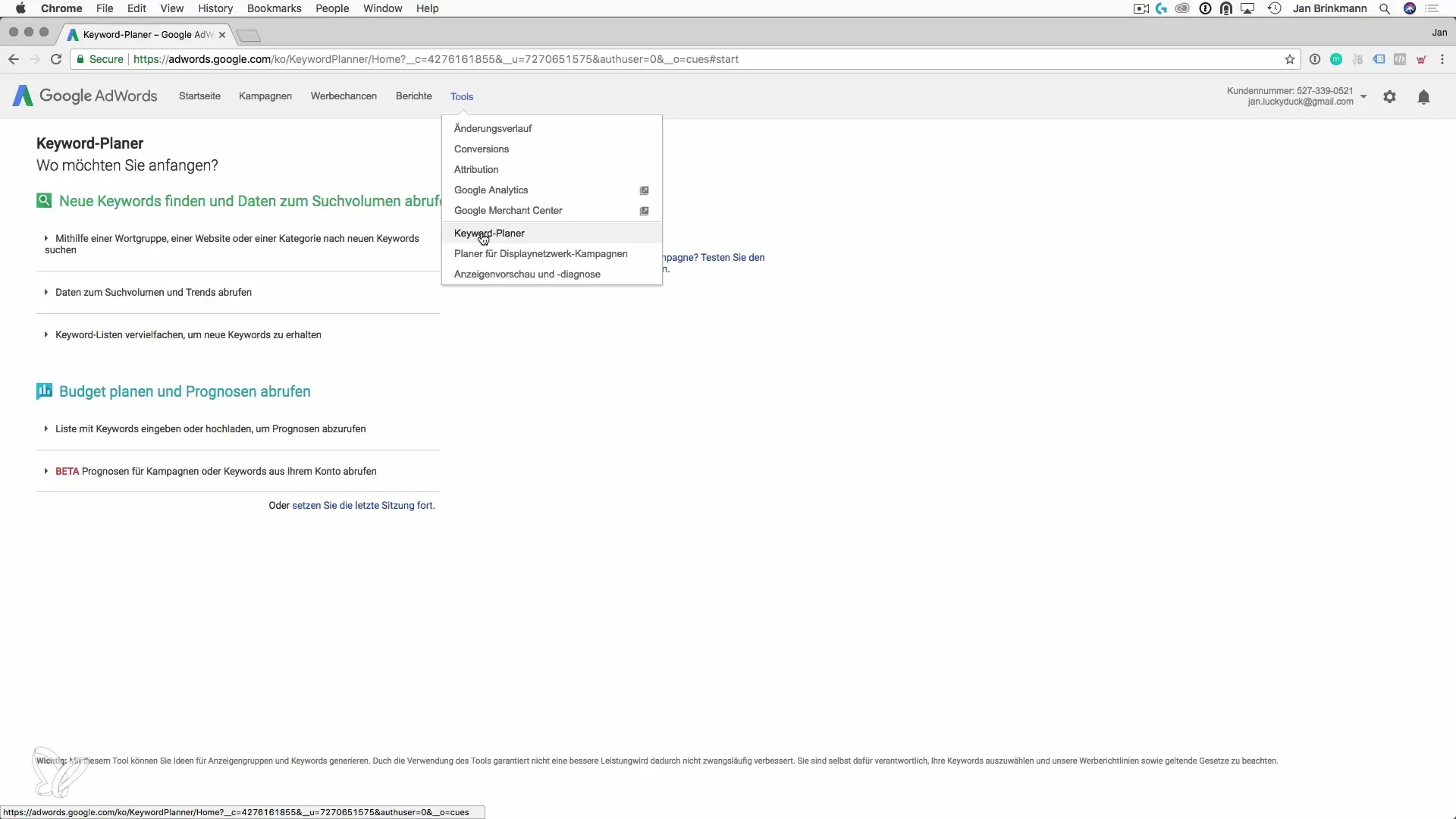Open the macOS notification center icon

click(1432, 8)
